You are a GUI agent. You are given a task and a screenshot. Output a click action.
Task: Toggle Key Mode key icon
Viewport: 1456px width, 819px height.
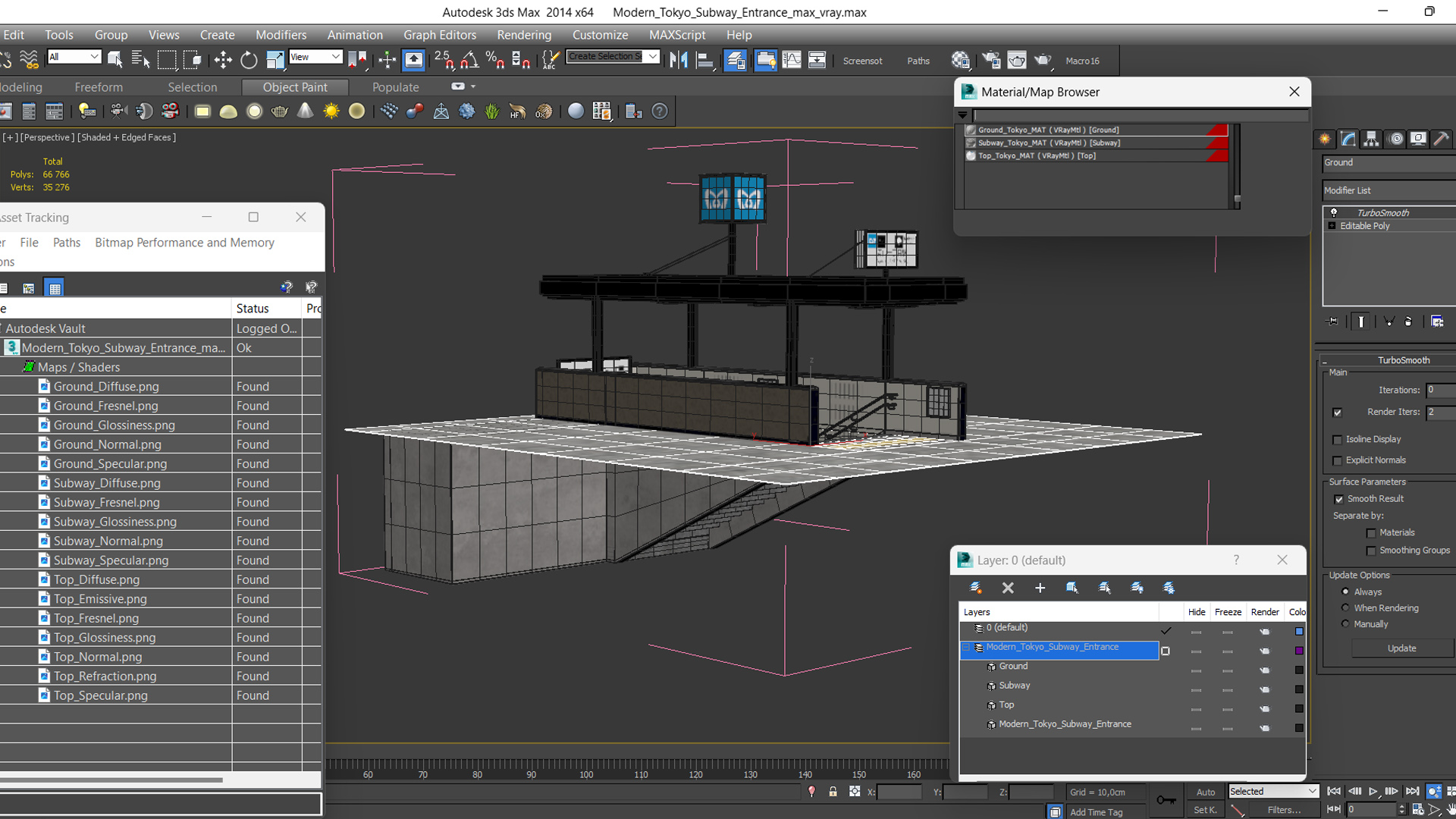point(1166,800)
